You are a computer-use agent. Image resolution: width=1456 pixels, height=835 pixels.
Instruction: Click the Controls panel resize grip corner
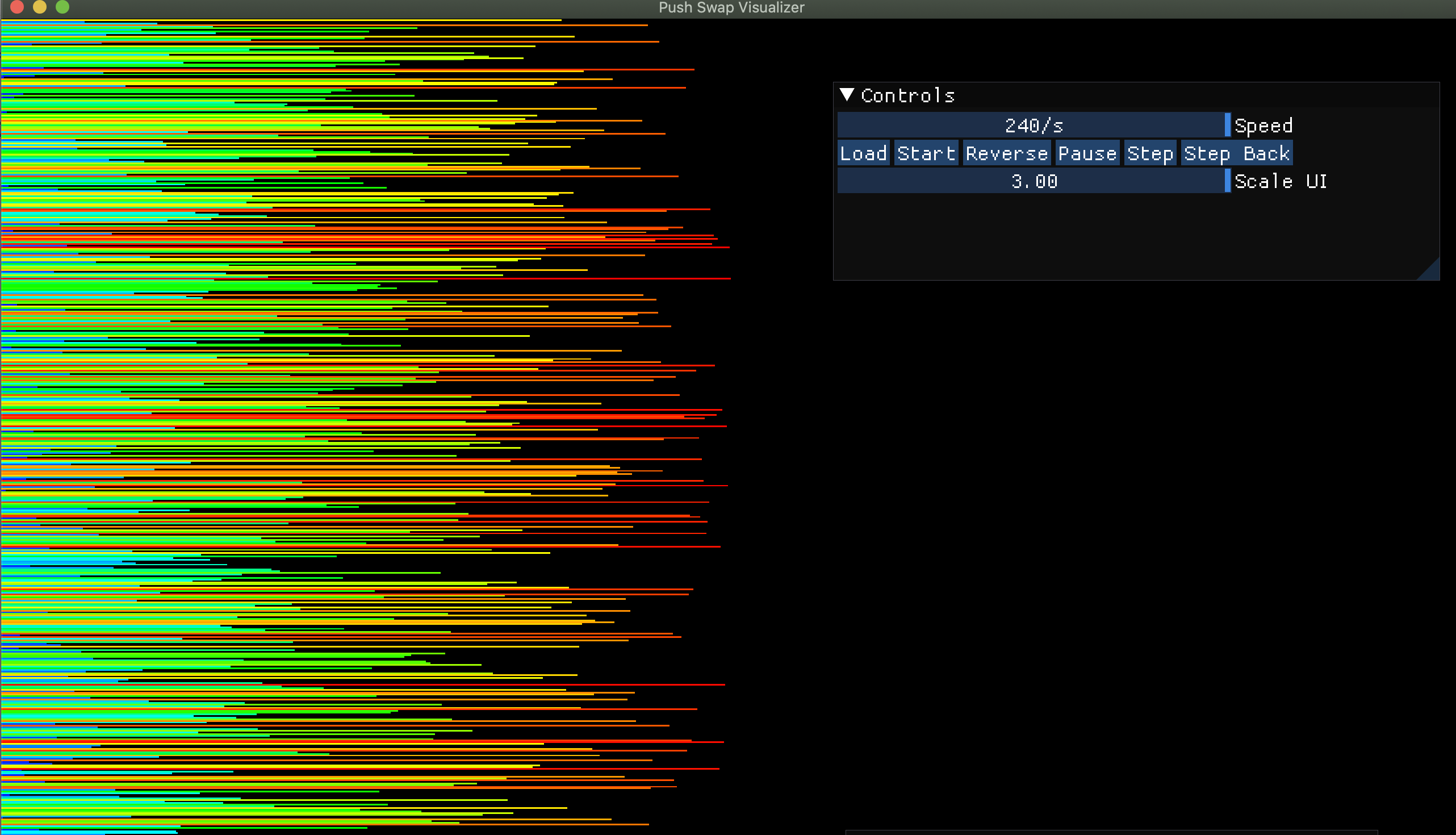tap(1433, 273)
